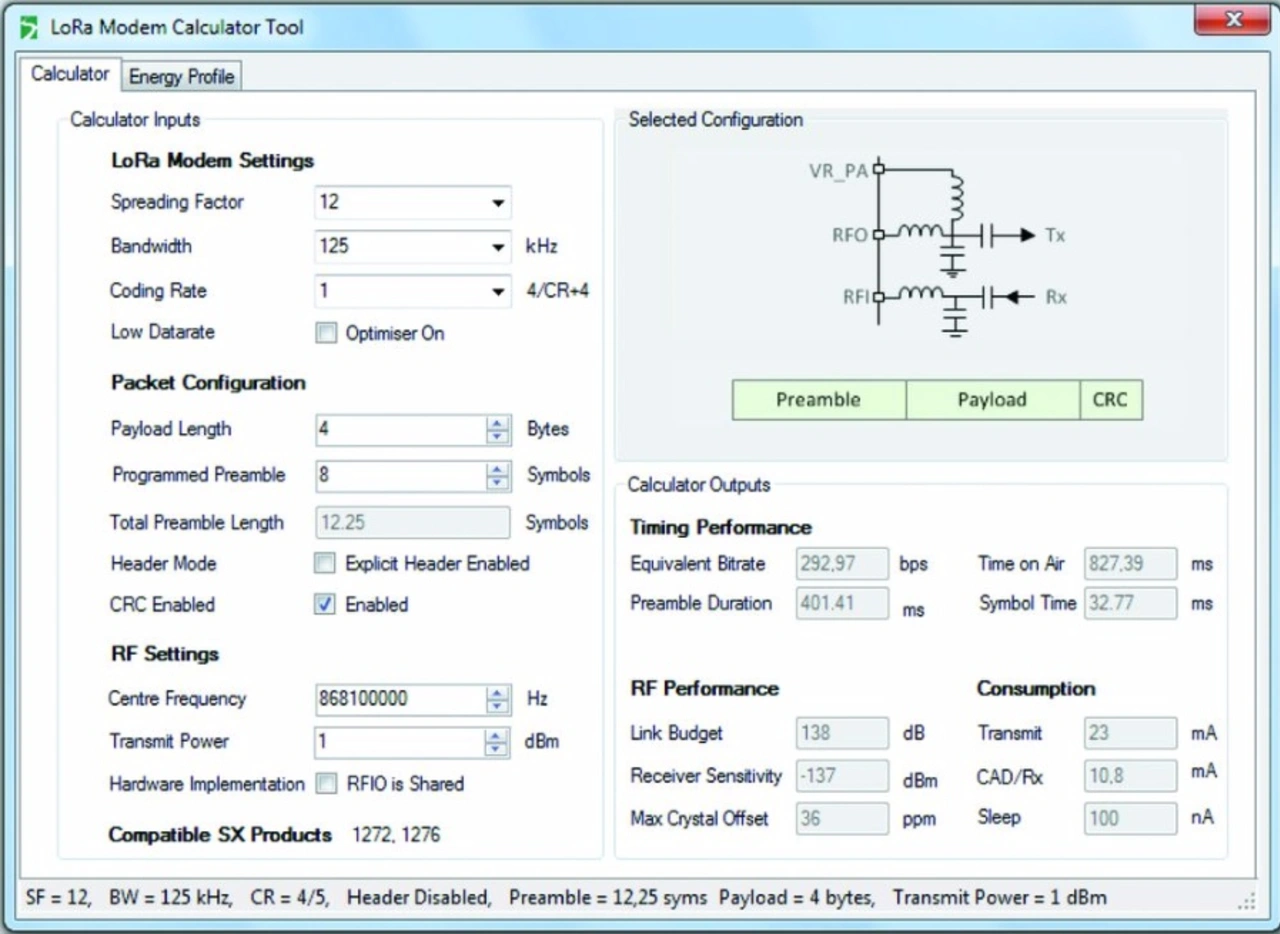This screenshot has width=1280, height=934.
Task: Enable the Low Datarate Optimiser checkbox
Action: pos(326,334)
